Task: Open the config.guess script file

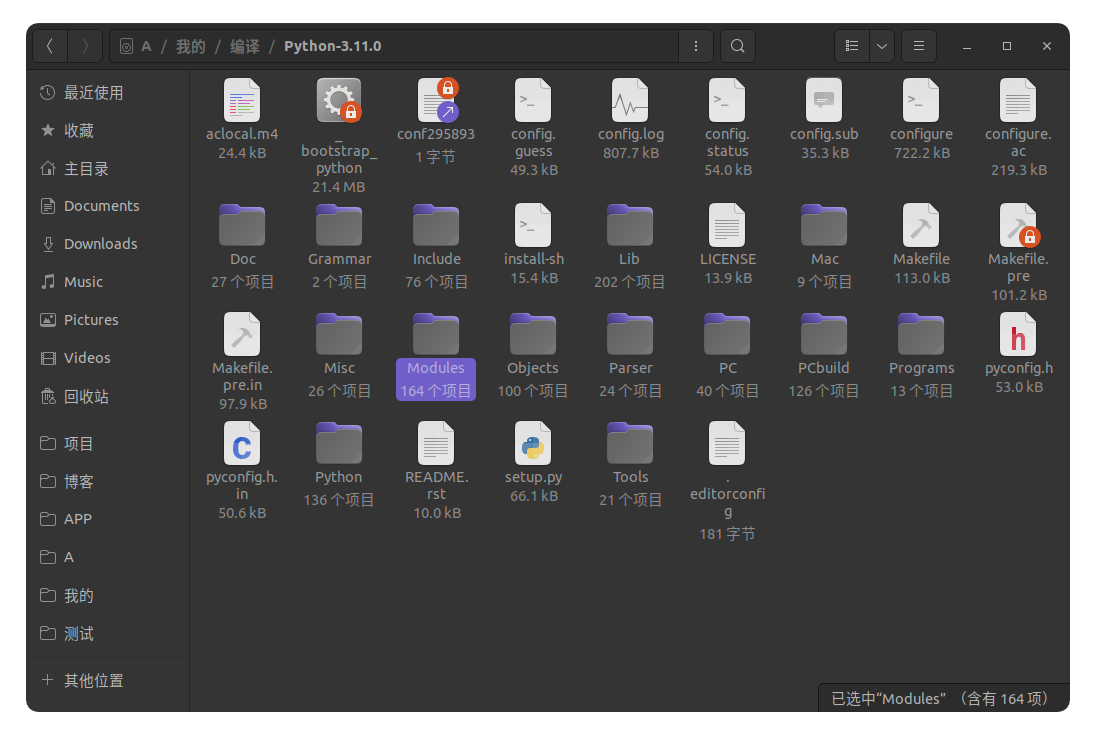Action: tap(533, 101)
